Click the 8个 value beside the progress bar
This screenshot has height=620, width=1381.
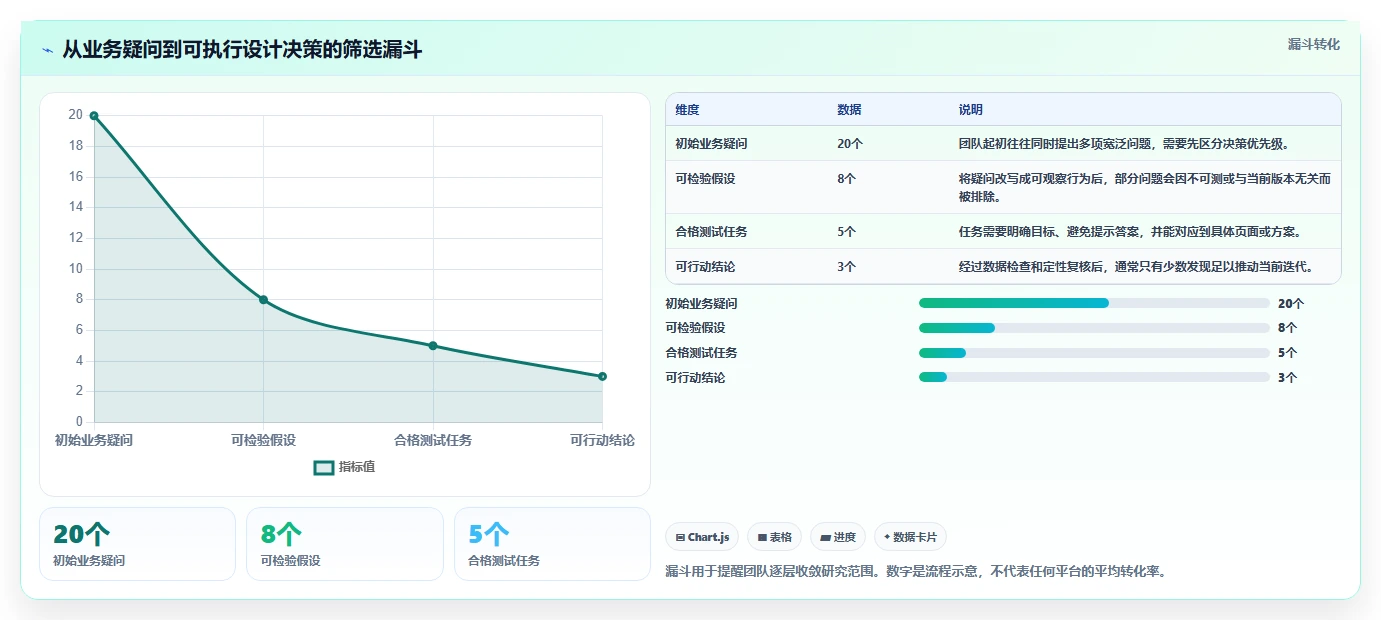[x=1288, y=328]
